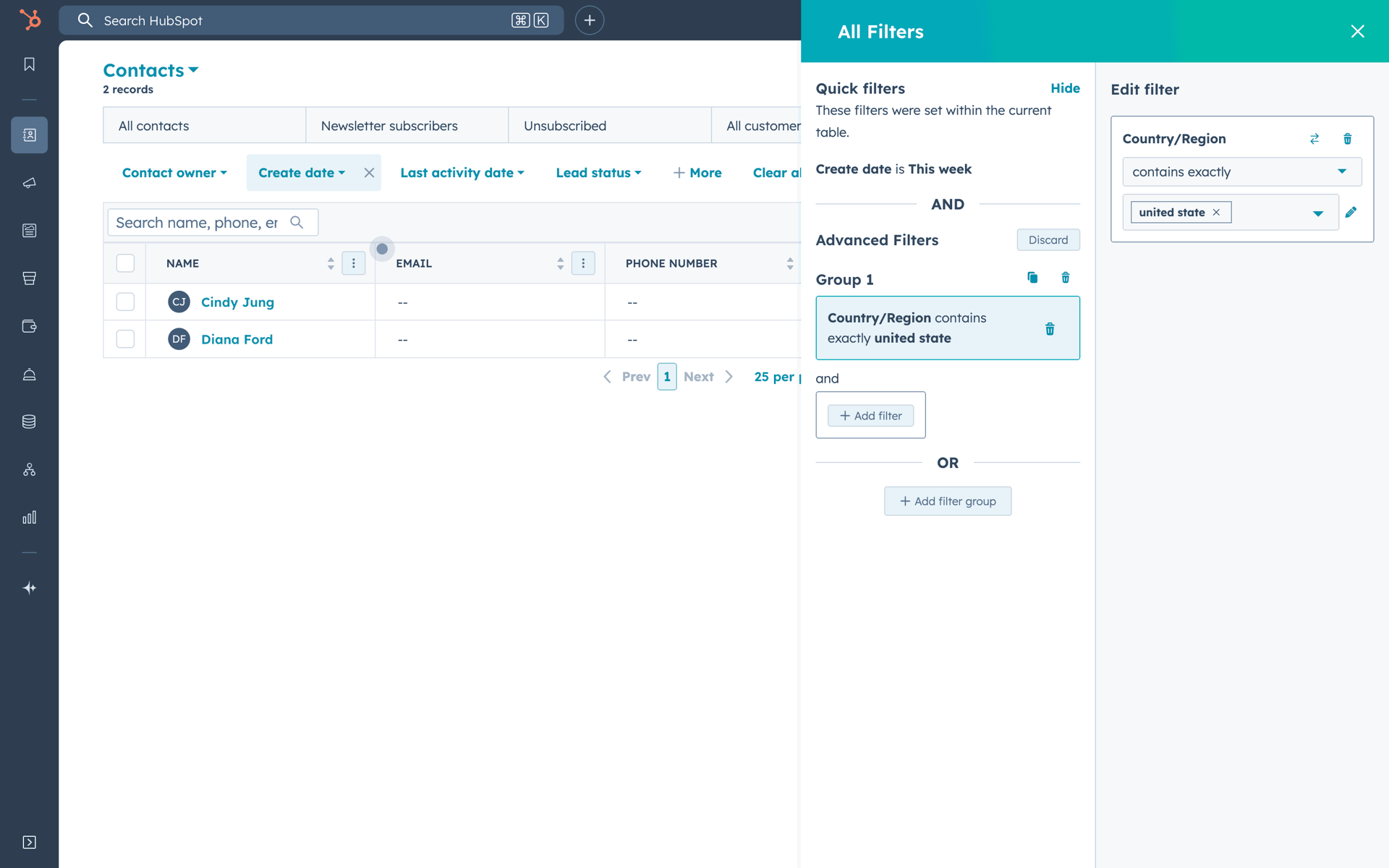Open the EMAIL column options menu
This screenshot has width=1389, height=868.
(x=583, y=263)
